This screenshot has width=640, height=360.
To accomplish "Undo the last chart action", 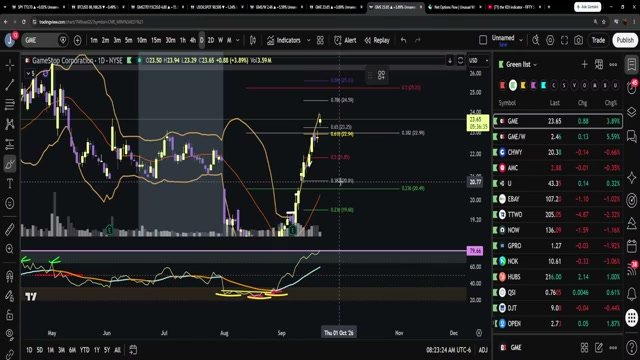I will pos(404,40).
